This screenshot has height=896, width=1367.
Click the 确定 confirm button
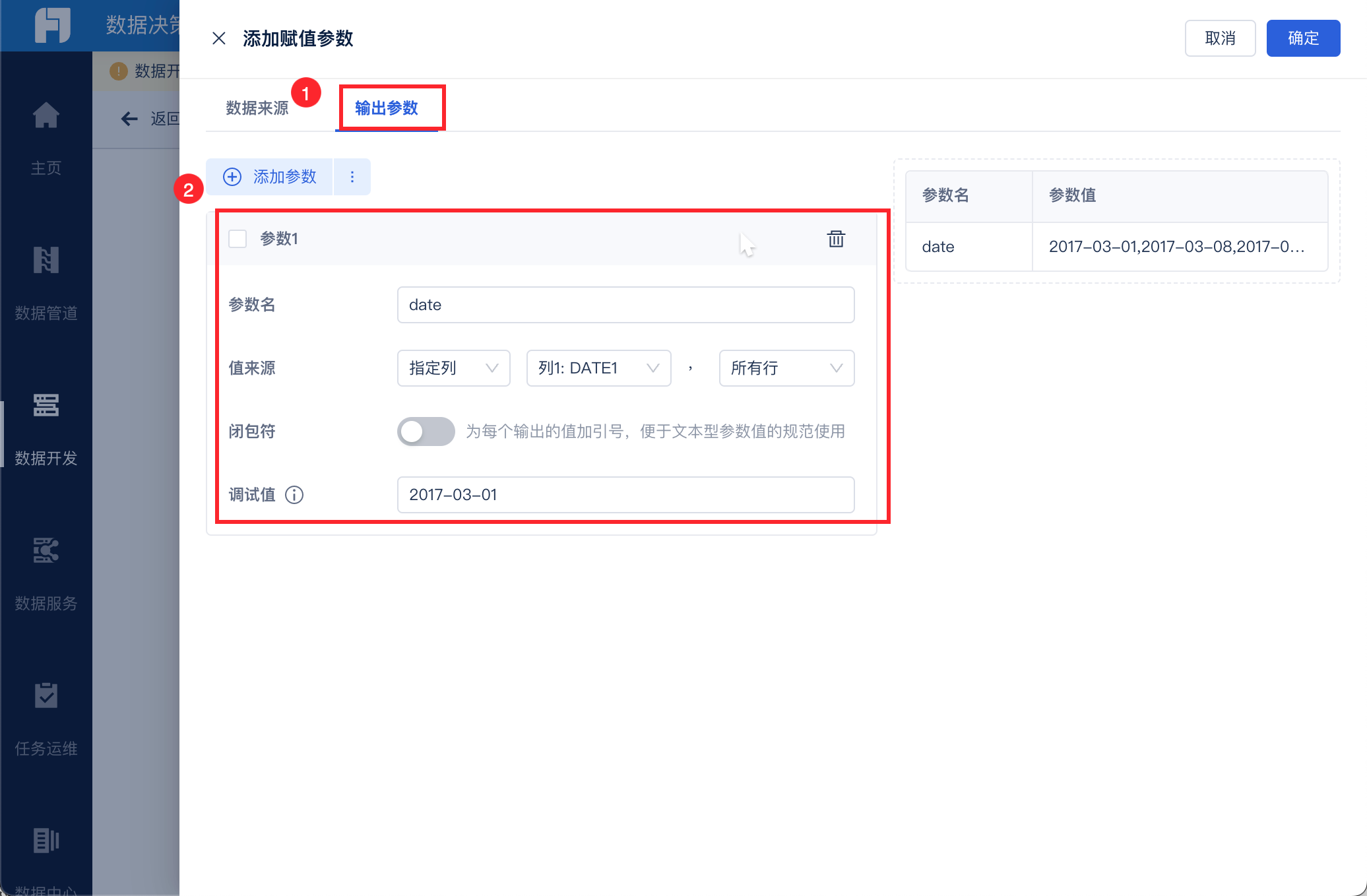tap(1303, 38)
